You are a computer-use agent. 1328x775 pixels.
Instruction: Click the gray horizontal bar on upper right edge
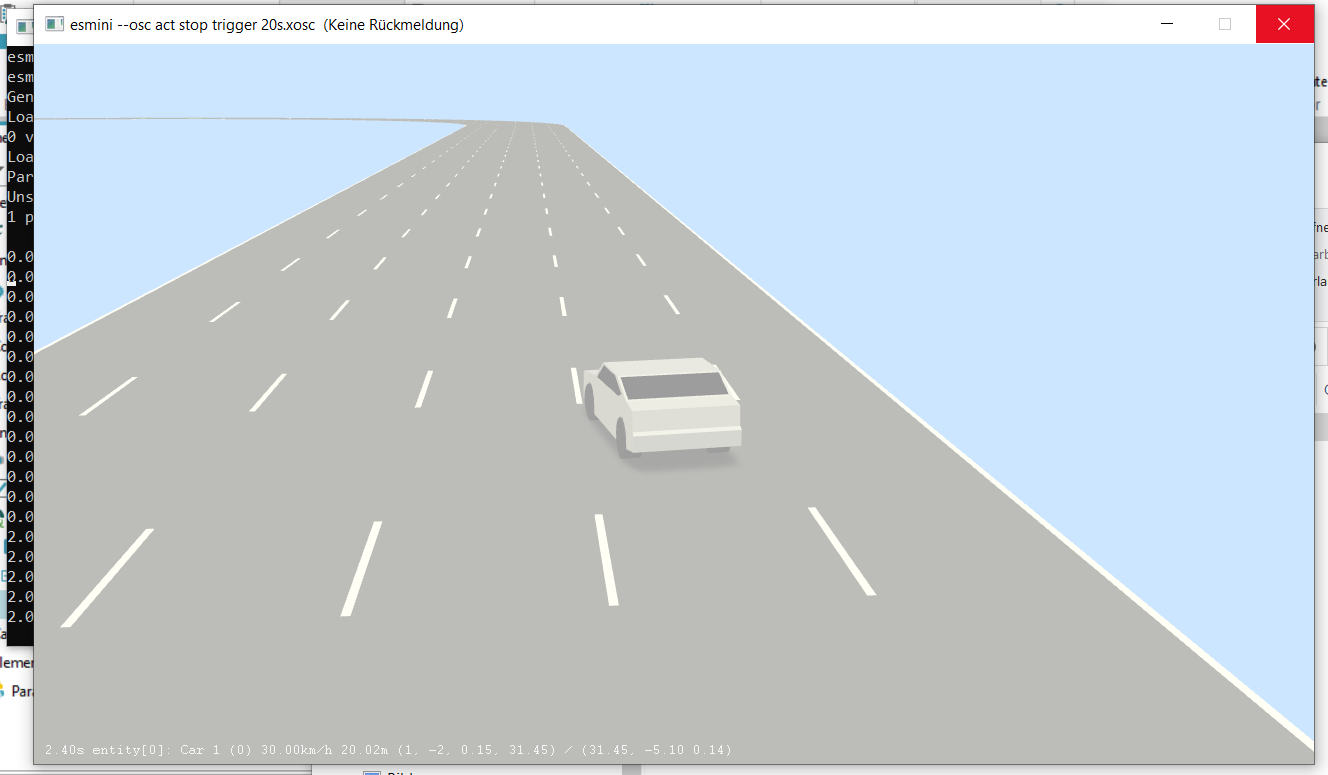[x=1322, y=130]
